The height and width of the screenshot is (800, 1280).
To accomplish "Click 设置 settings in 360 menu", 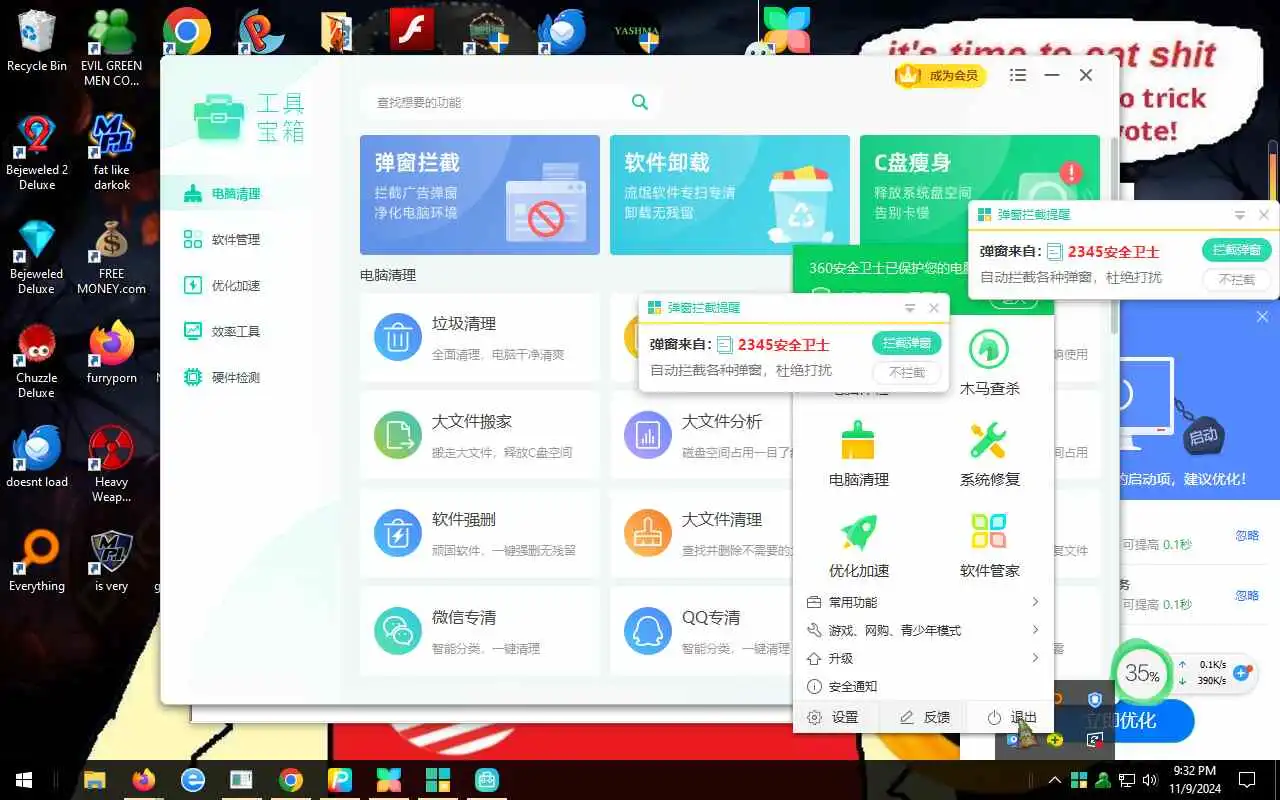I will pos(834,717).
